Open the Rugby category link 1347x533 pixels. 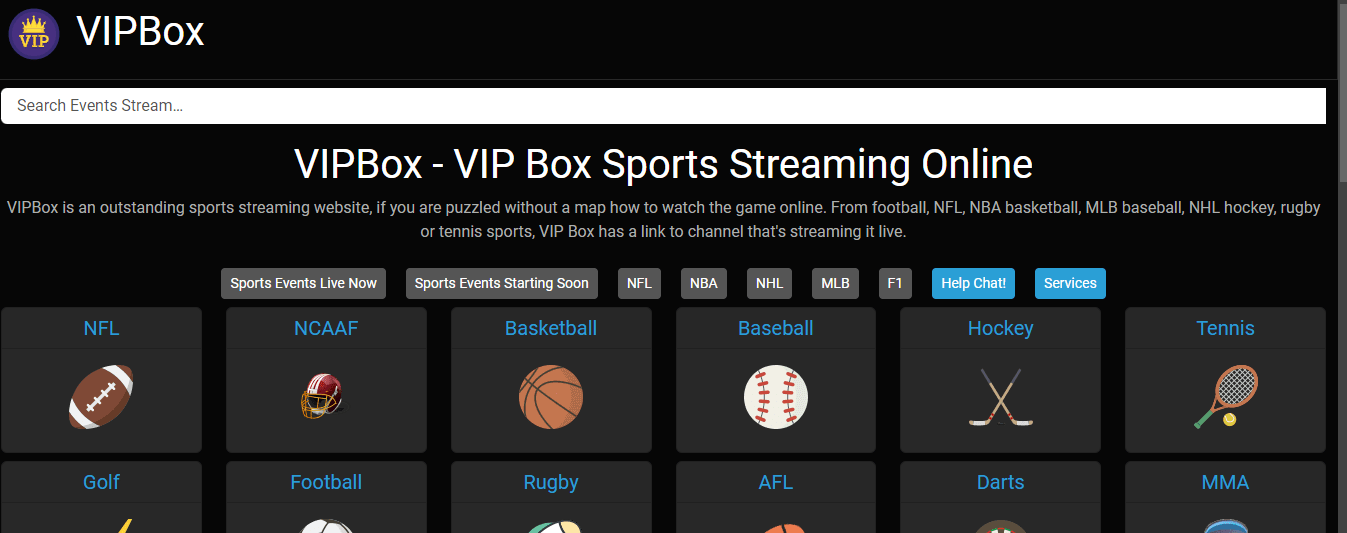pyautogui.click(x=551, y=482)
